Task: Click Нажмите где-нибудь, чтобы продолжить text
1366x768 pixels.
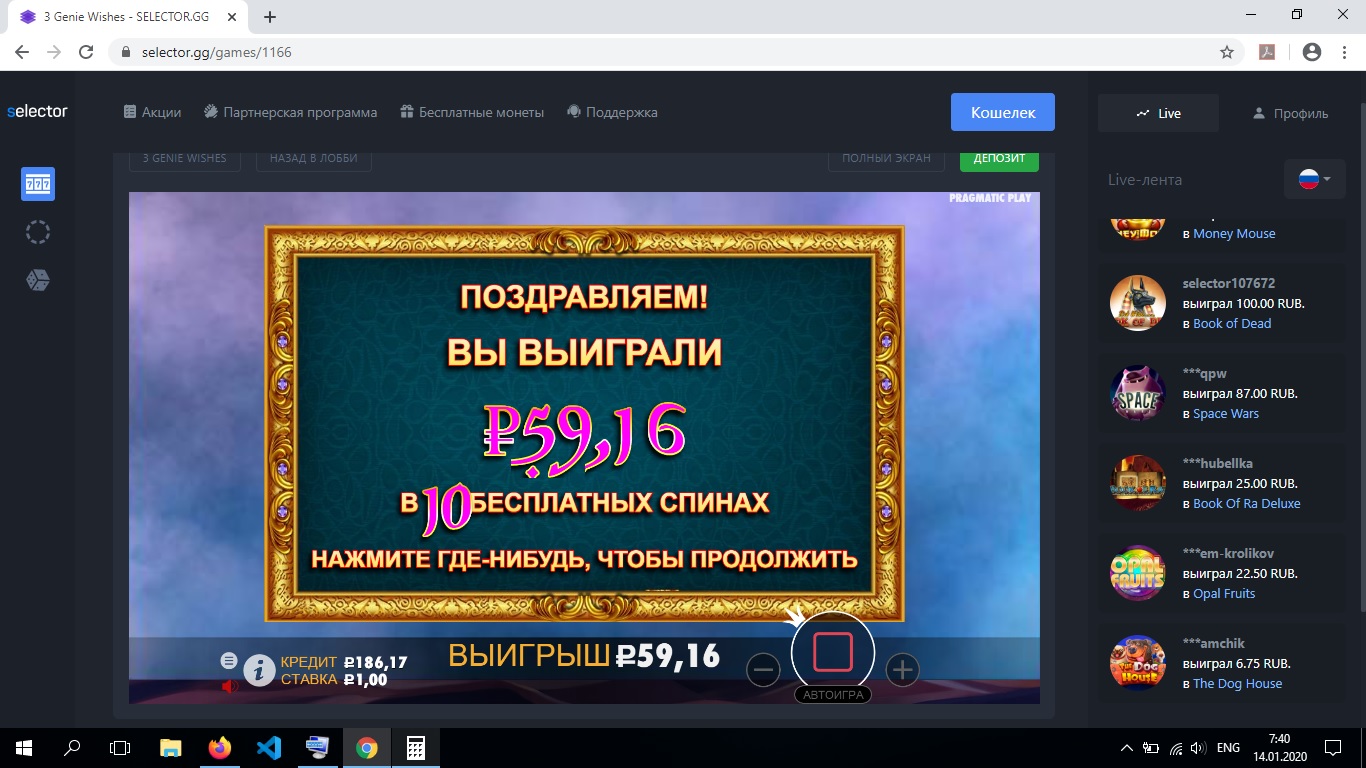Action: click(x=584, y=559)
